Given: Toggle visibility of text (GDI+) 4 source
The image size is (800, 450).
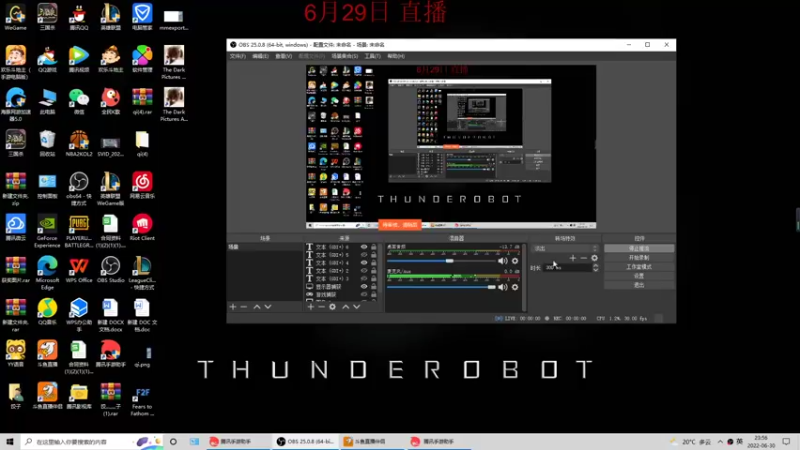Looking at the screenshot, I should tap(364, 263).
